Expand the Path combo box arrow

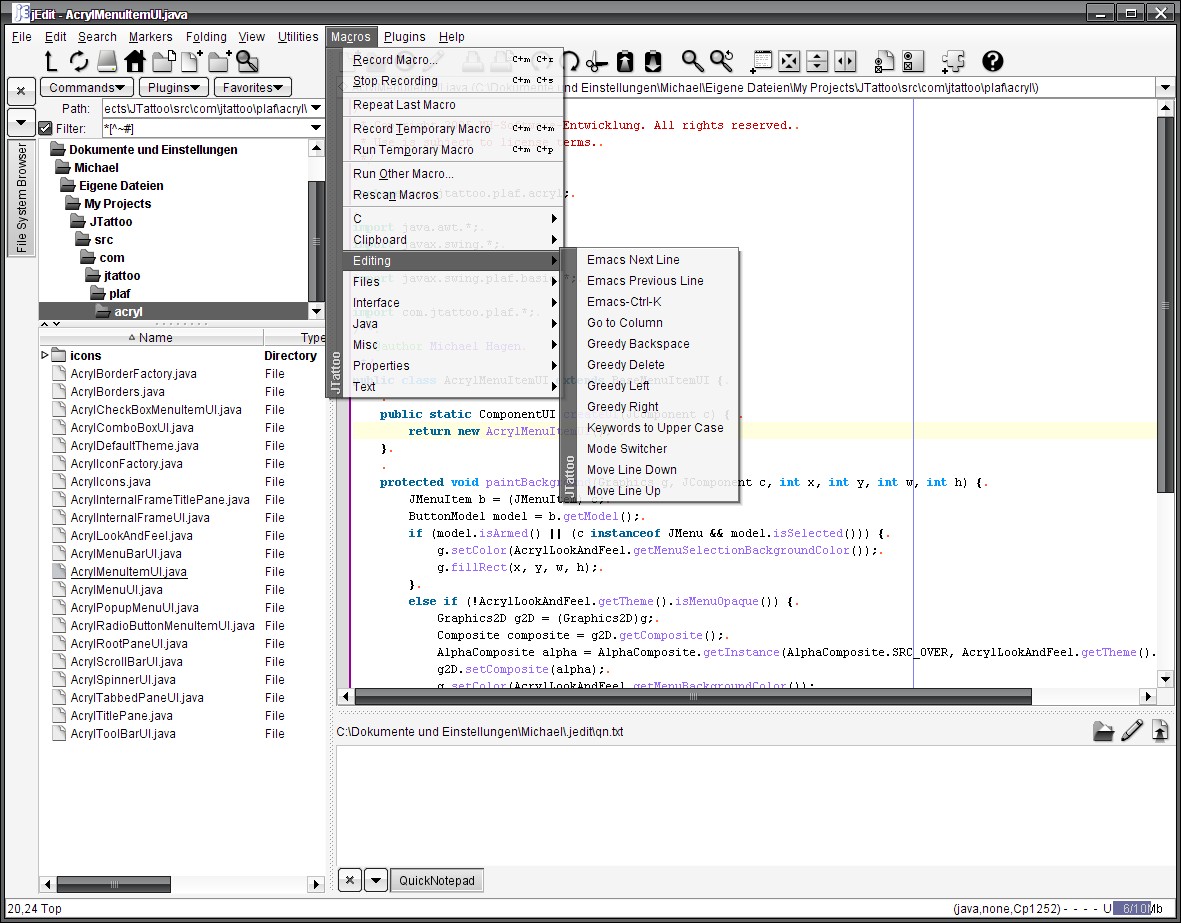point(316,108)
